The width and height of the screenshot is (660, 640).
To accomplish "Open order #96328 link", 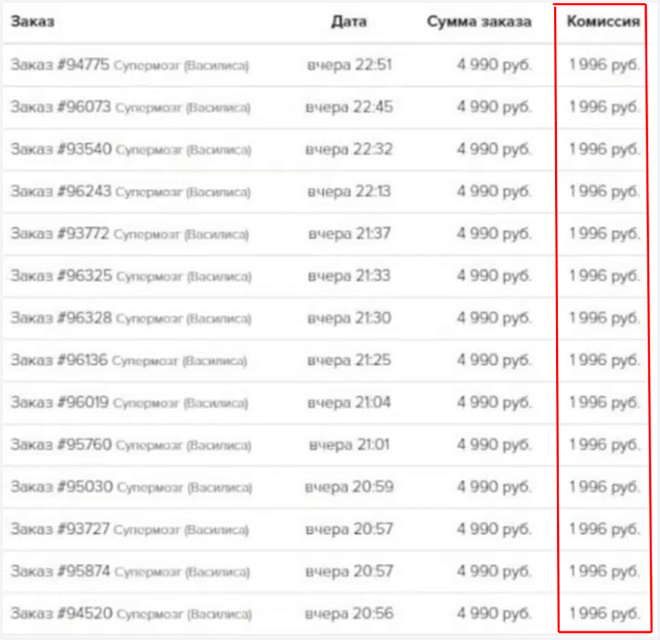I will coord(61,318).
